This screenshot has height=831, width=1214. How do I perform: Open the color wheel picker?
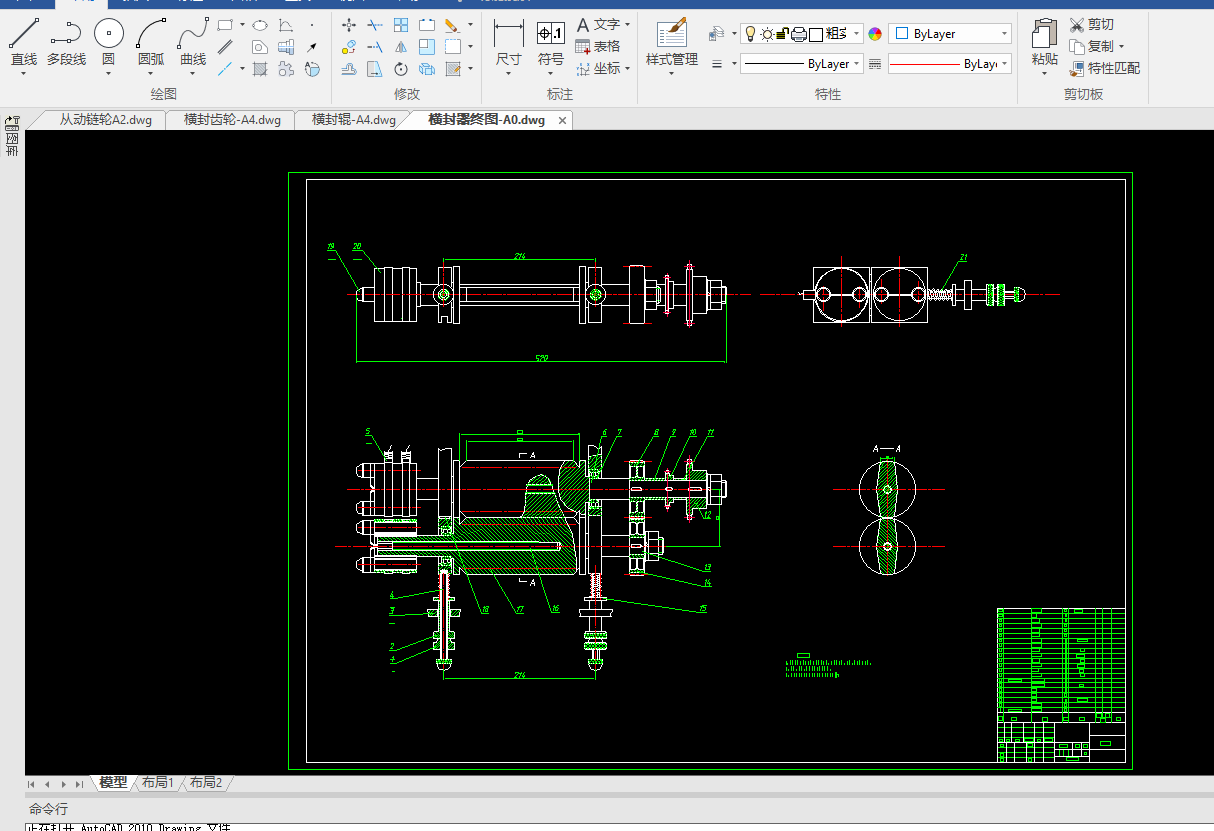pyautogui.click(x=875, y=34)
